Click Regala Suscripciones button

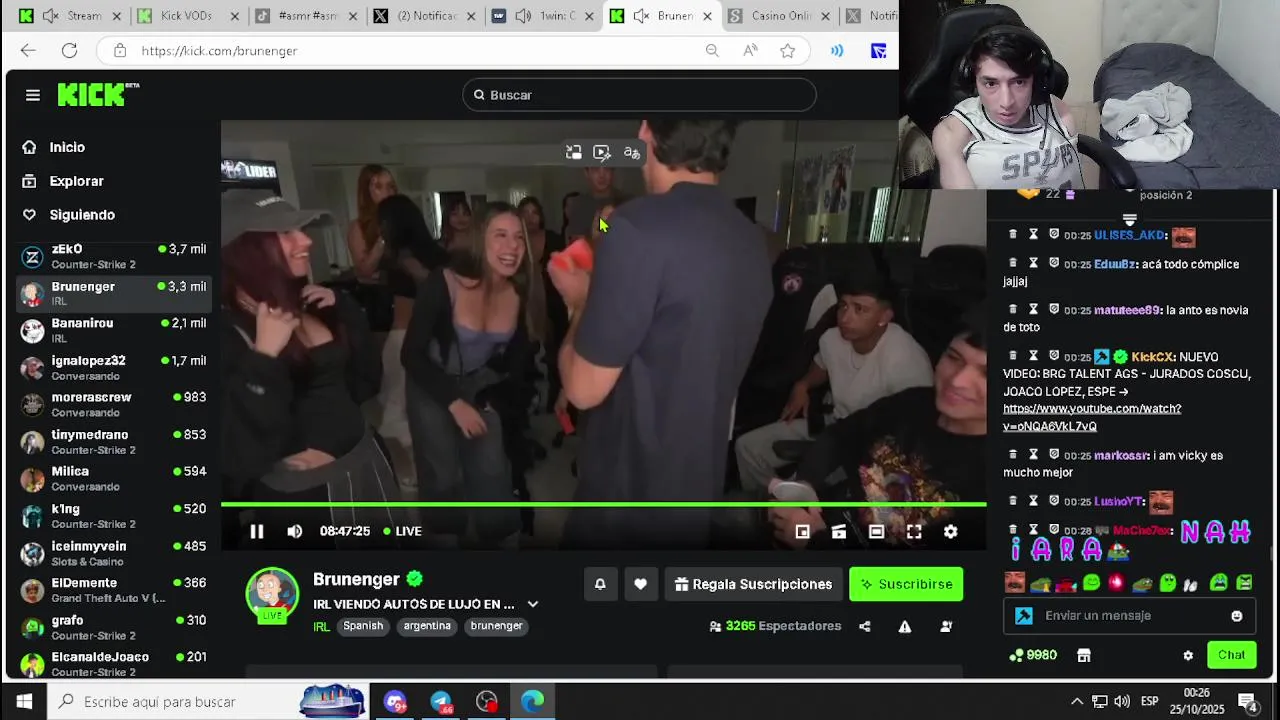(754, 584)
